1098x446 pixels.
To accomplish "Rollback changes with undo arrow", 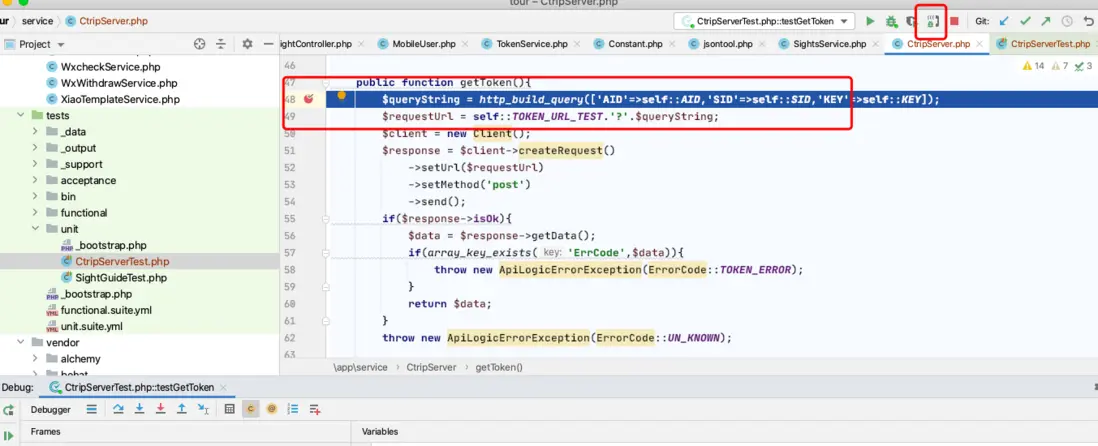I will click(1088, 22).
